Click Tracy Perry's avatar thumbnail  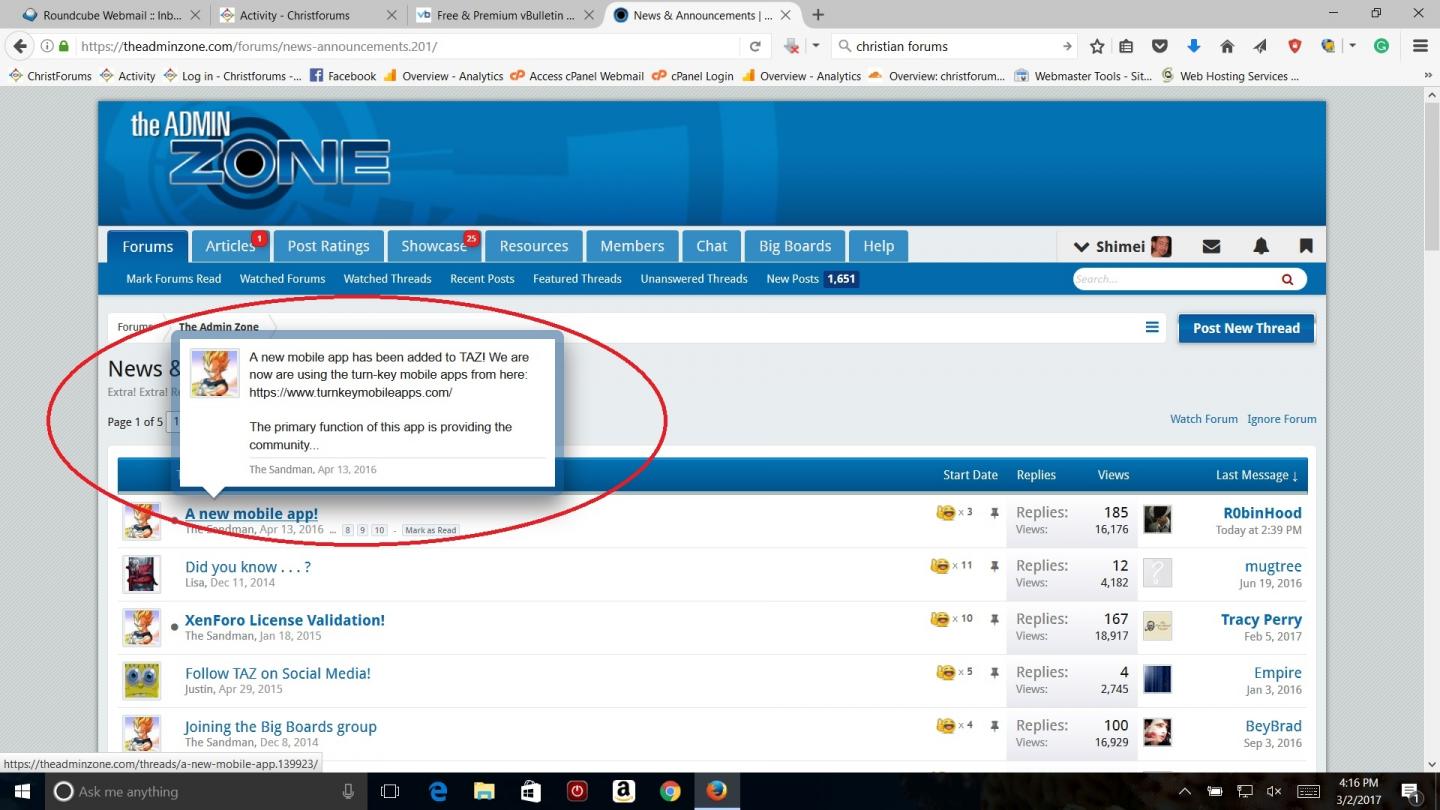click(x=1157, y=626)
